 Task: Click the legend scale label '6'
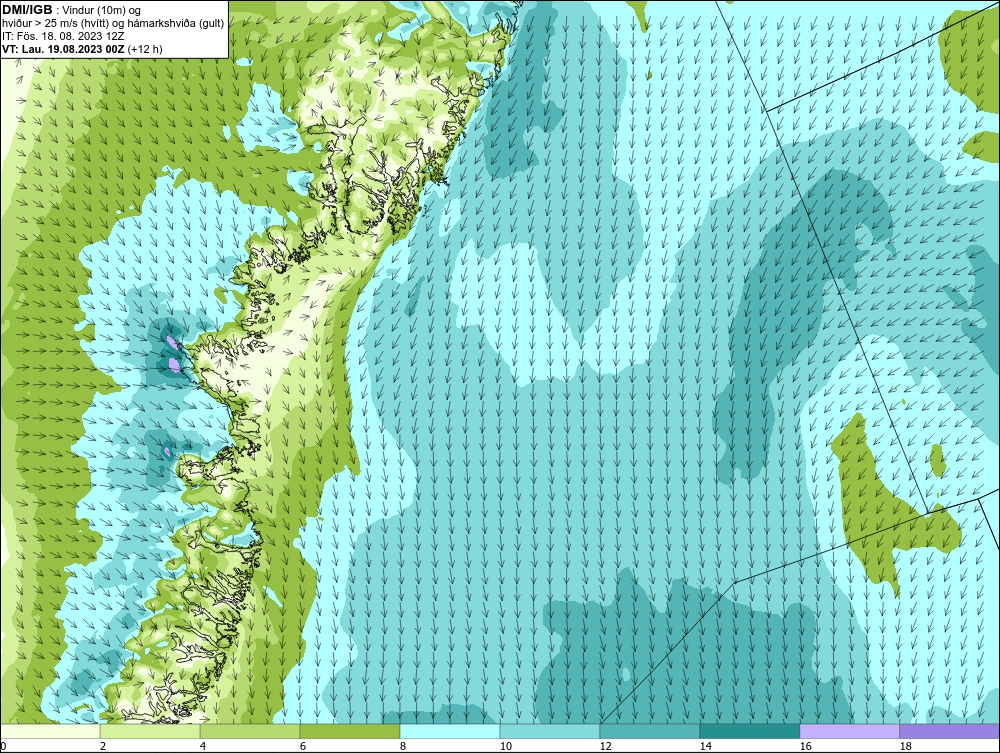pos(302,746)
